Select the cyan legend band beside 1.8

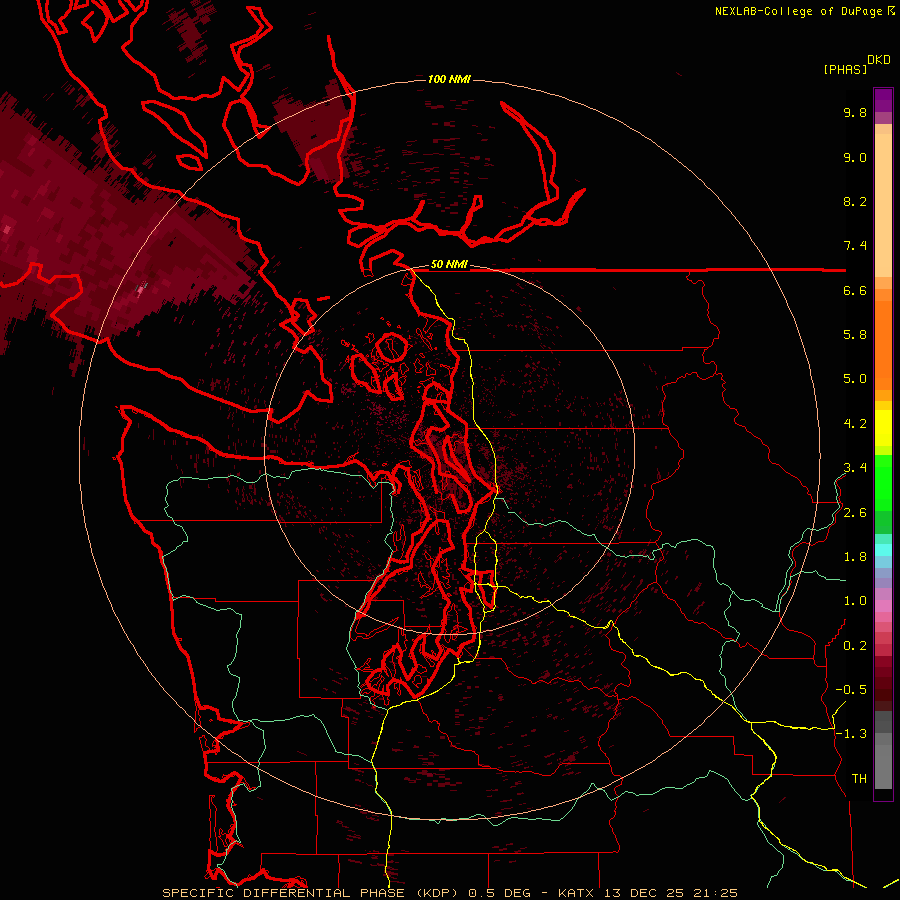point(883,550)
